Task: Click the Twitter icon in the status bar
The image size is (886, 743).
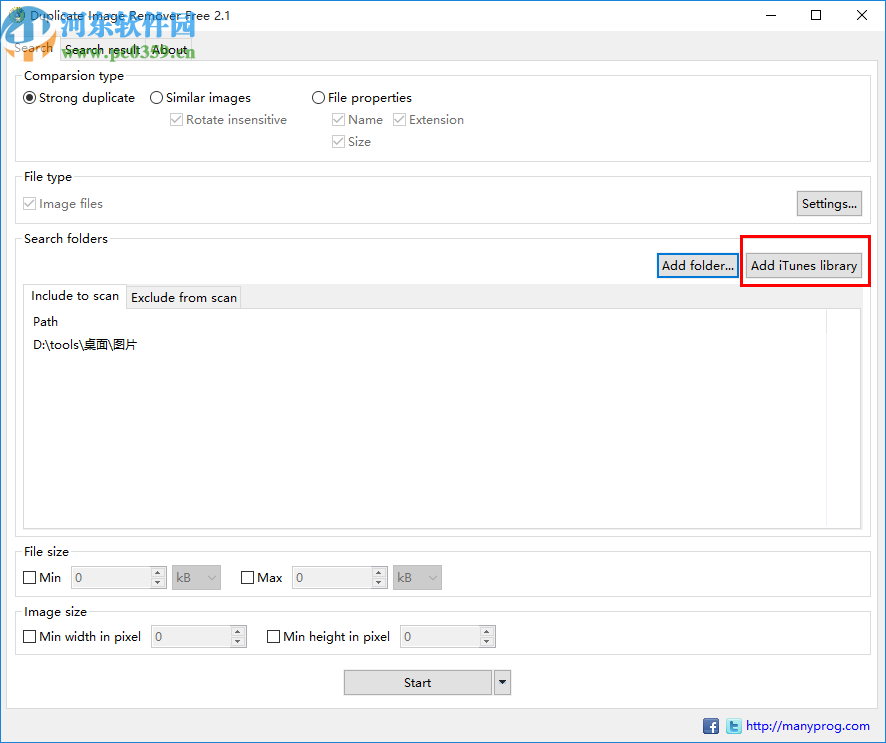Action: [733, 726]
